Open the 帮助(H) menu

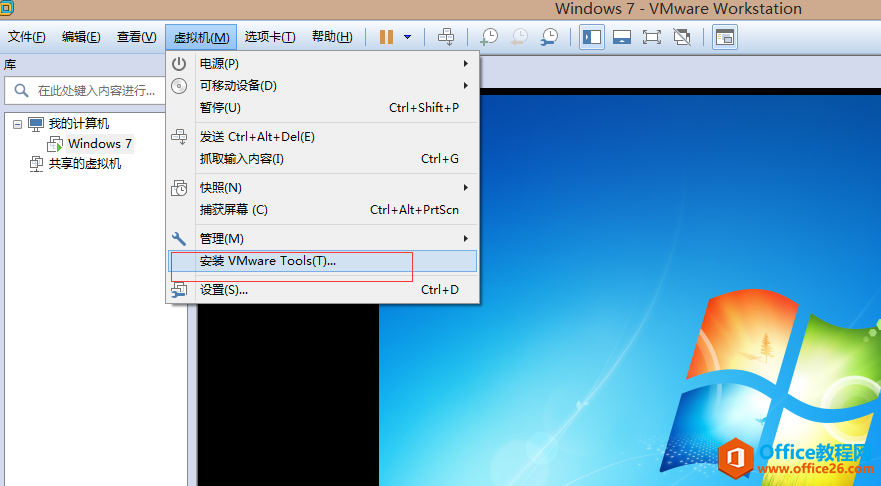[x=332, y=37]
